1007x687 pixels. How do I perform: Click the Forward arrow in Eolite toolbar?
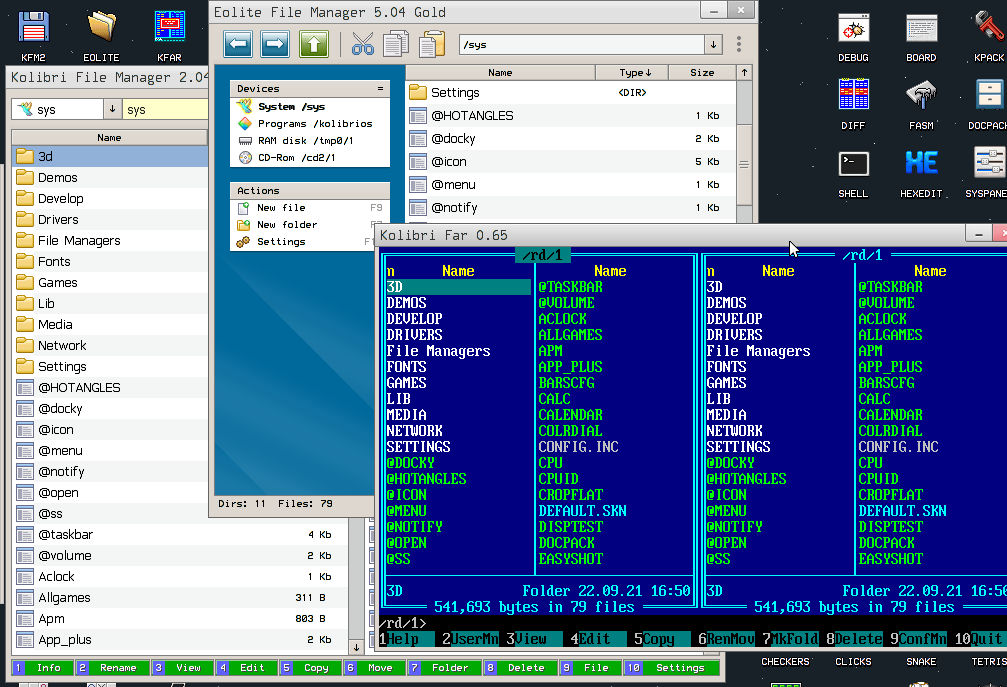point(275,44)
